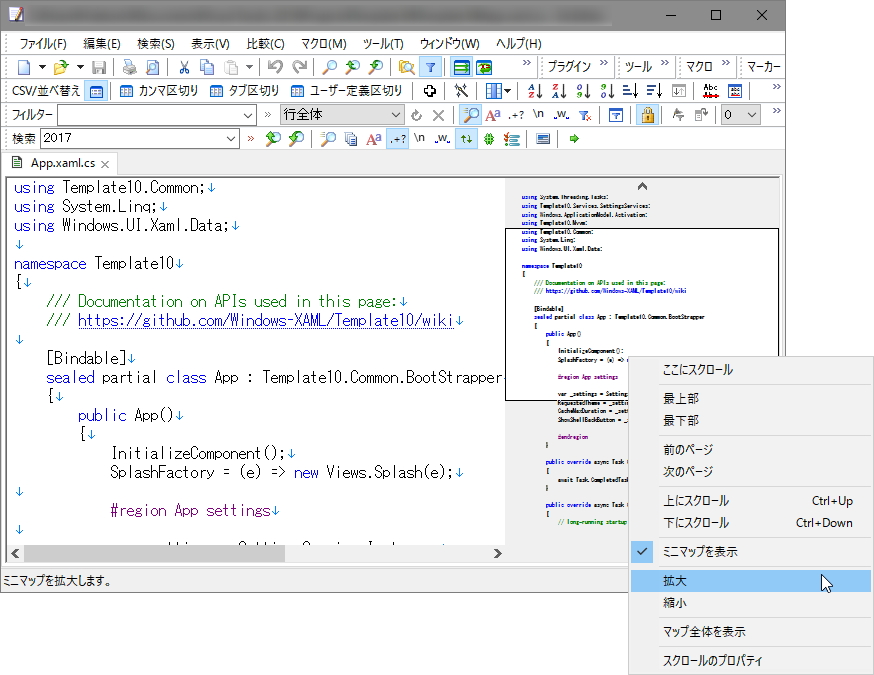Click the find previous icon in search toolbar

coord(273,138)
